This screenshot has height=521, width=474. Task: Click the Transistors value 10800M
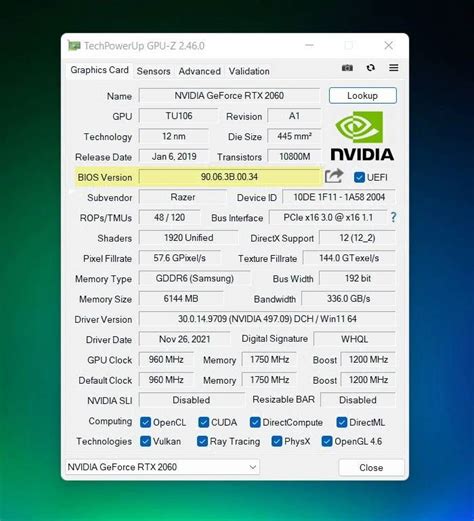click(x=294, y=157)
